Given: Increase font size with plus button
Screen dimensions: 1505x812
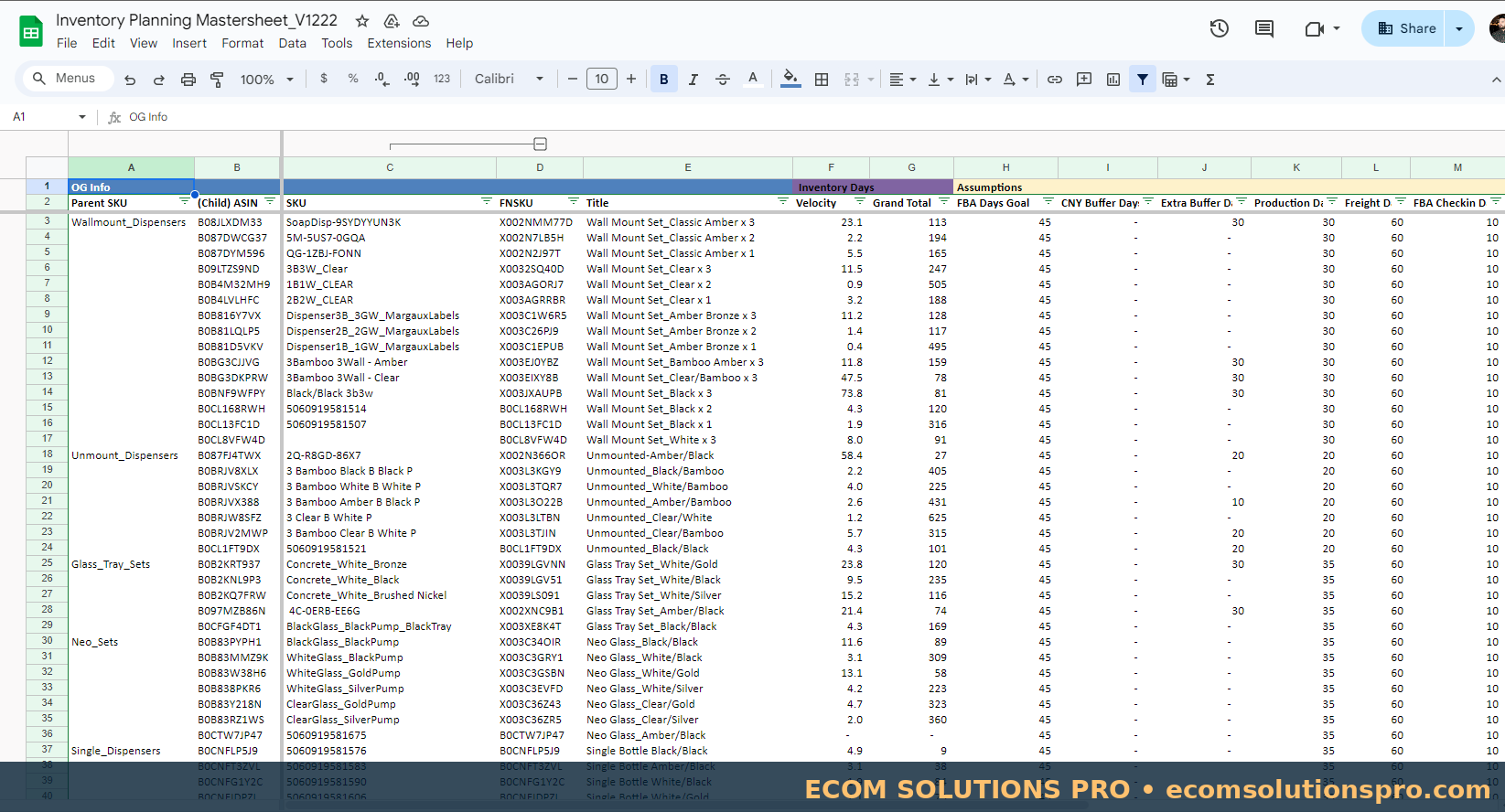Looking at the screenshot, I should 631,80.
